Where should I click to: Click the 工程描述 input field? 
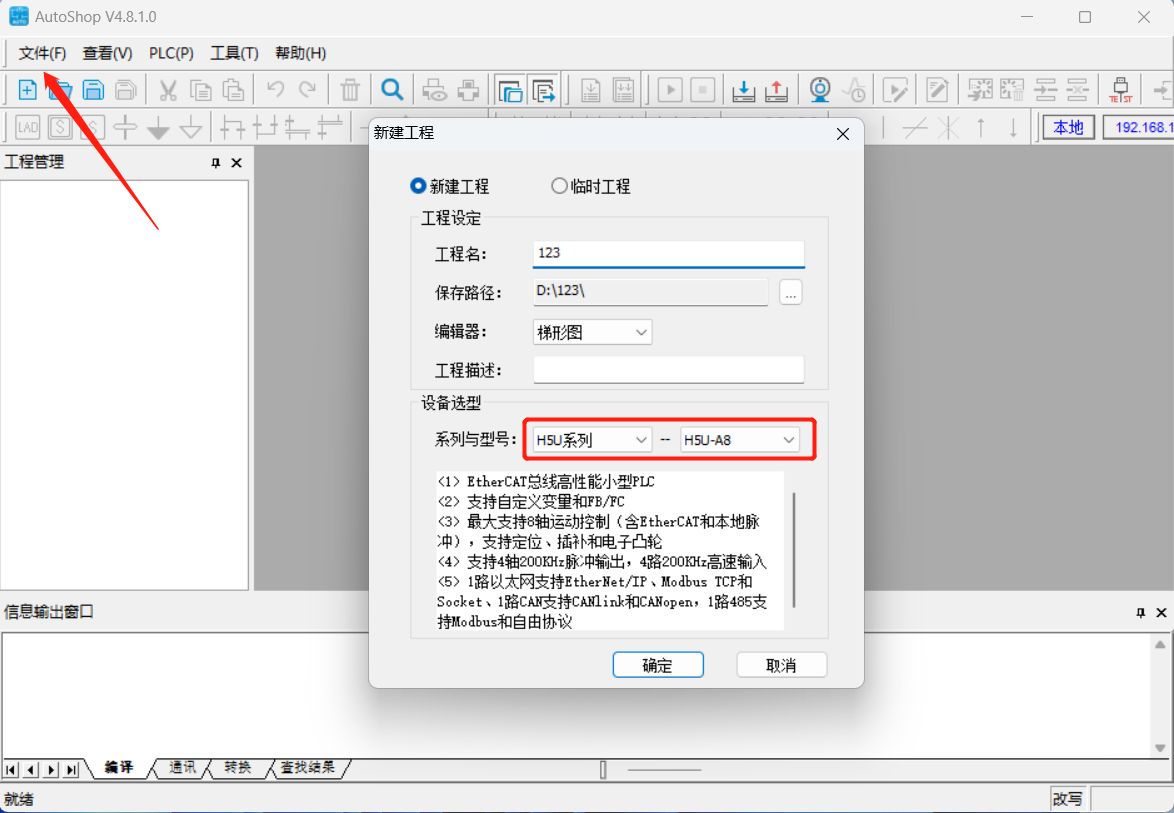668,370
